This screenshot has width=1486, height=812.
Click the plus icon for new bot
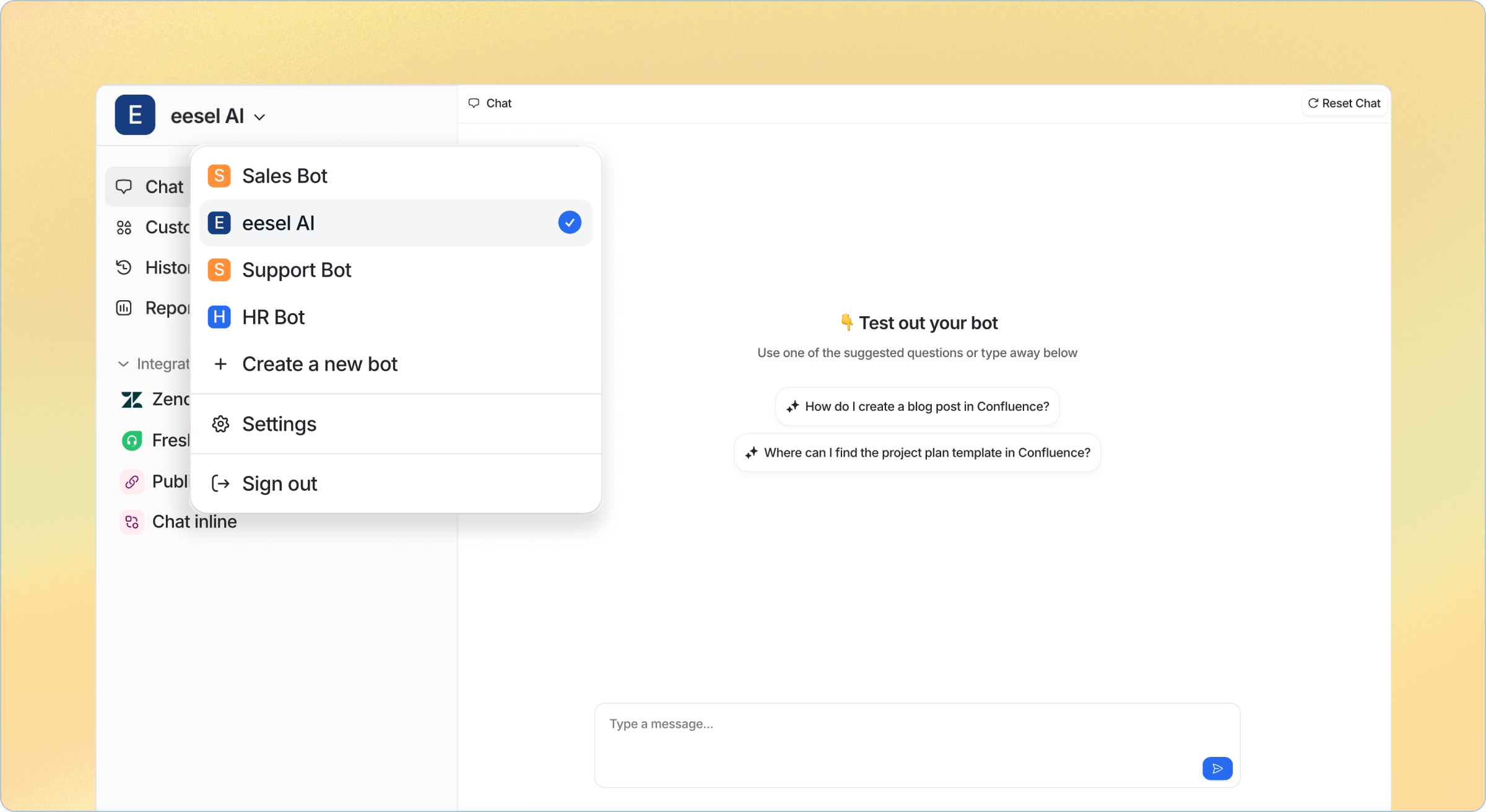click(x=220, y=364)
